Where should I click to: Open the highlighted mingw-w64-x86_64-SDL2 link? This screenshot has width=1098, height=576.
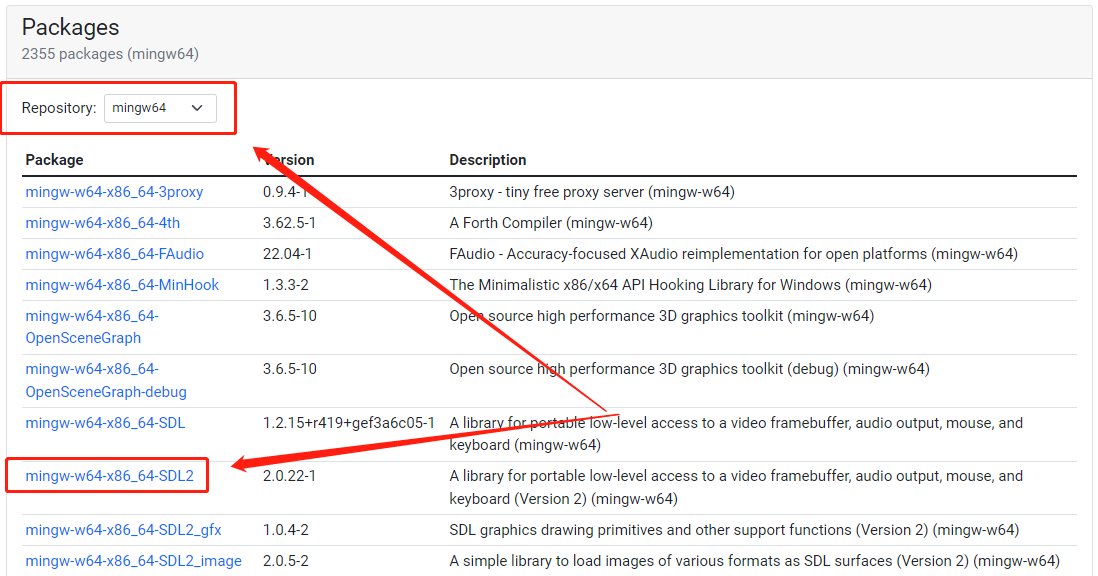click(110, 476)
